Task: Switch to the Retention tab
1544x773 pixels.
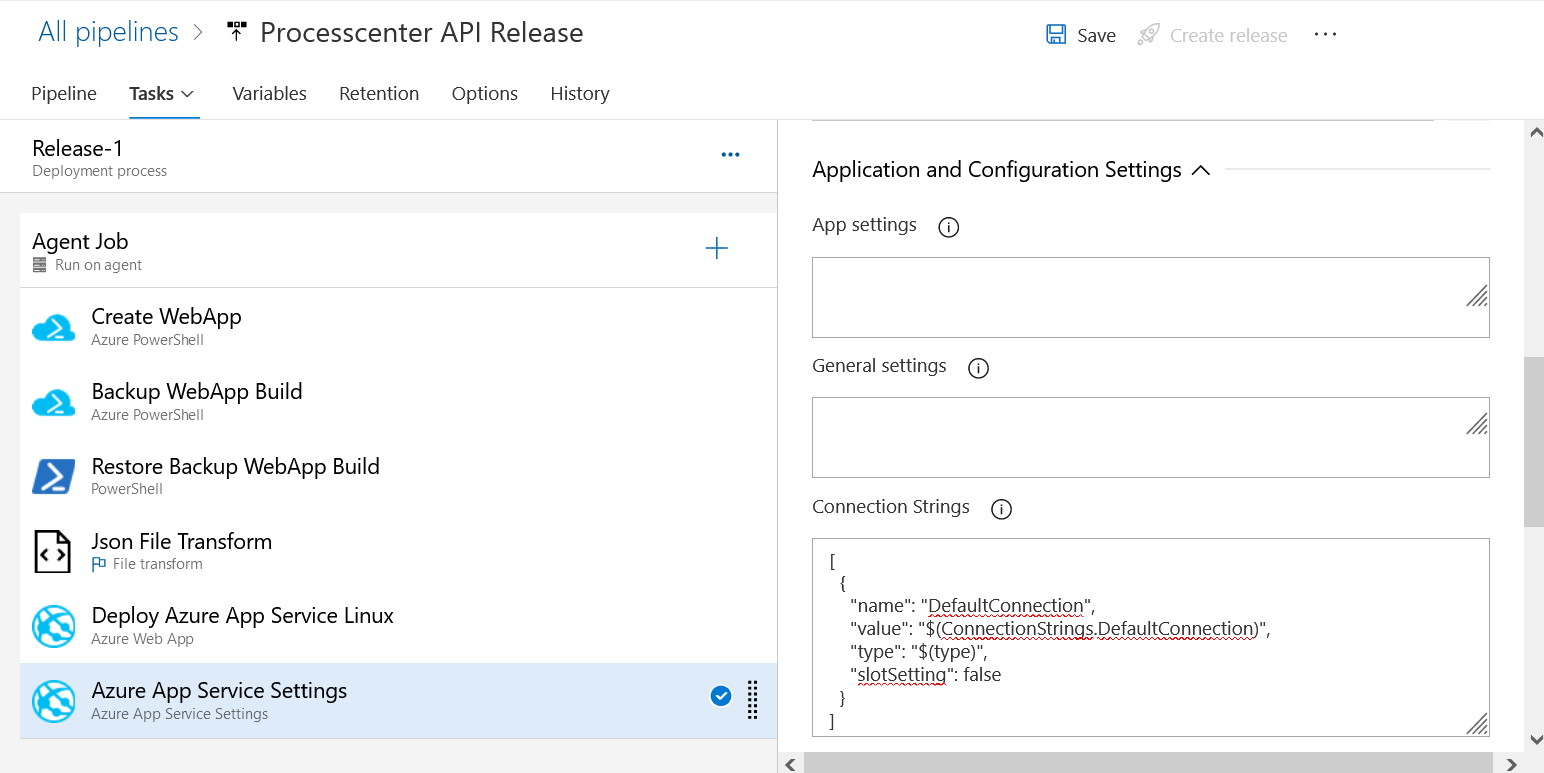Action: [379, 93]
